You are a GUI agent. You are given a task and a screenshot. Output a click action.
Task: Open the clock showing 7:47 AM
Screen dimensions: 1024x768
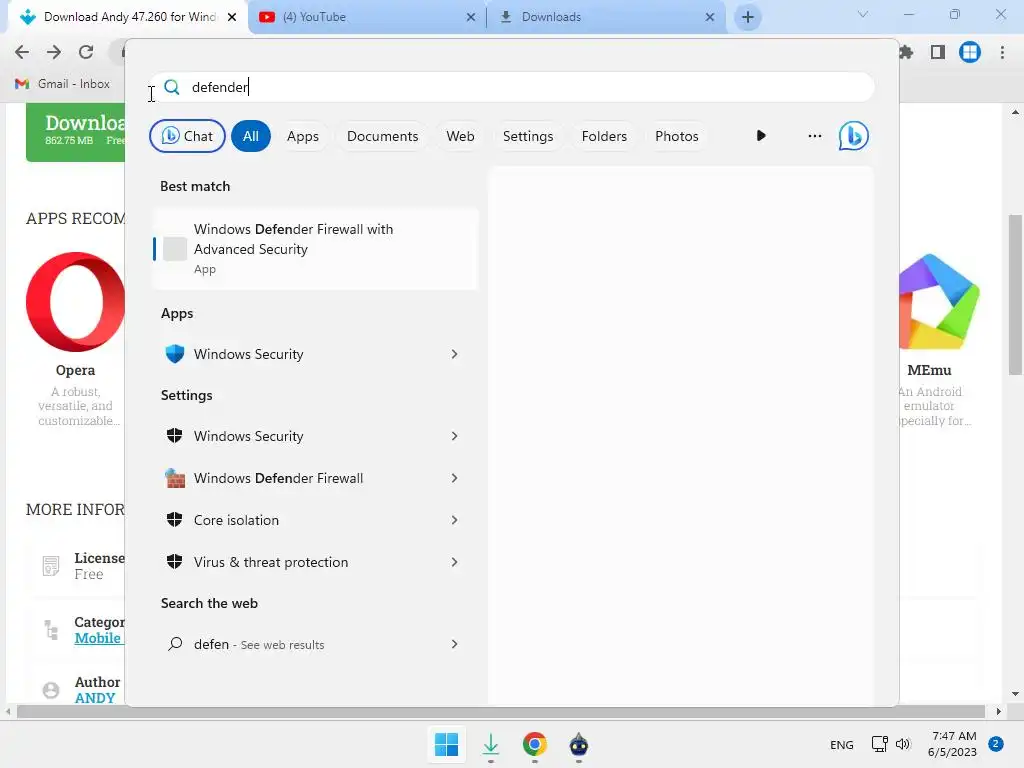click(953, 744)
